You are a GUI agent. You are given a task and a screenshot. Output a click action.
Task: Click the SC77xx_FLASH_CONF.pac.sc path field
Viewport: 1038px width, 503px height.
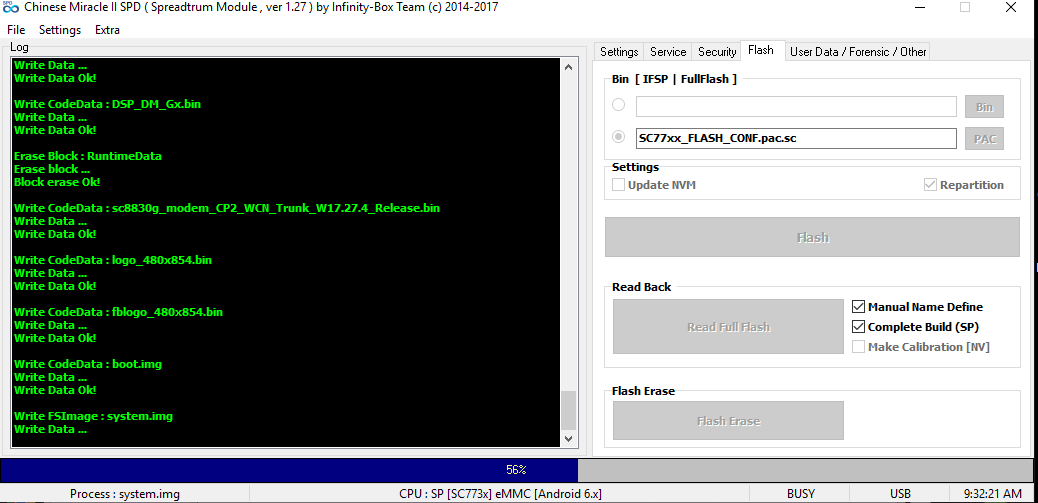click(796, 138)
